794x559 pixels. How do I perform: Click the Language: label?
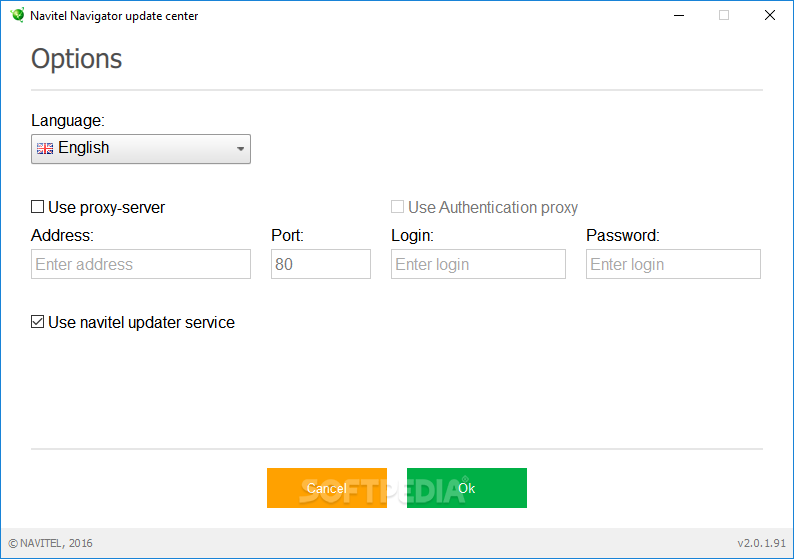coord(68,121)
